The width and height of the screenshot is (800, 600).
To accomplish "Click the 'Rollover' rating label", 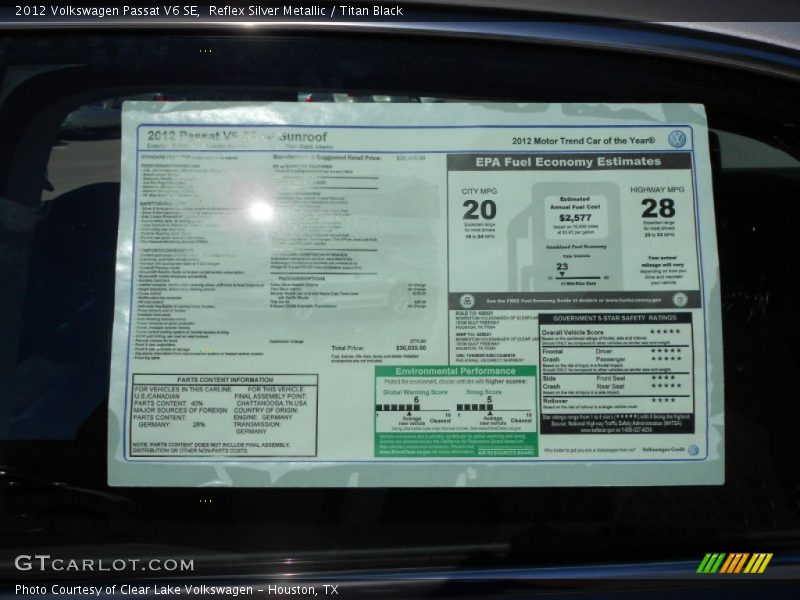I will pos(555,401).
